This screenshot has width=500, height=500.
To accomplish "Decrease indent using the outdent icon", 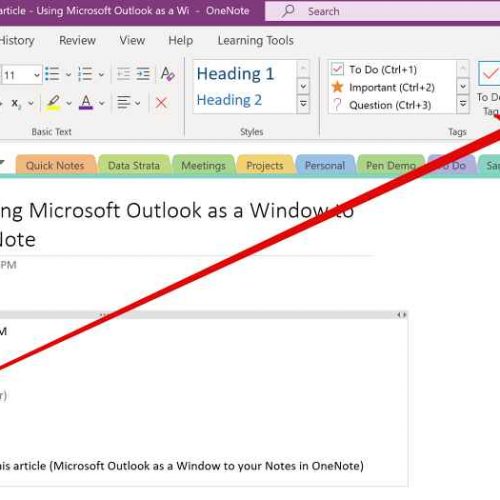I will pyautogui.click(x=124, y=74).
